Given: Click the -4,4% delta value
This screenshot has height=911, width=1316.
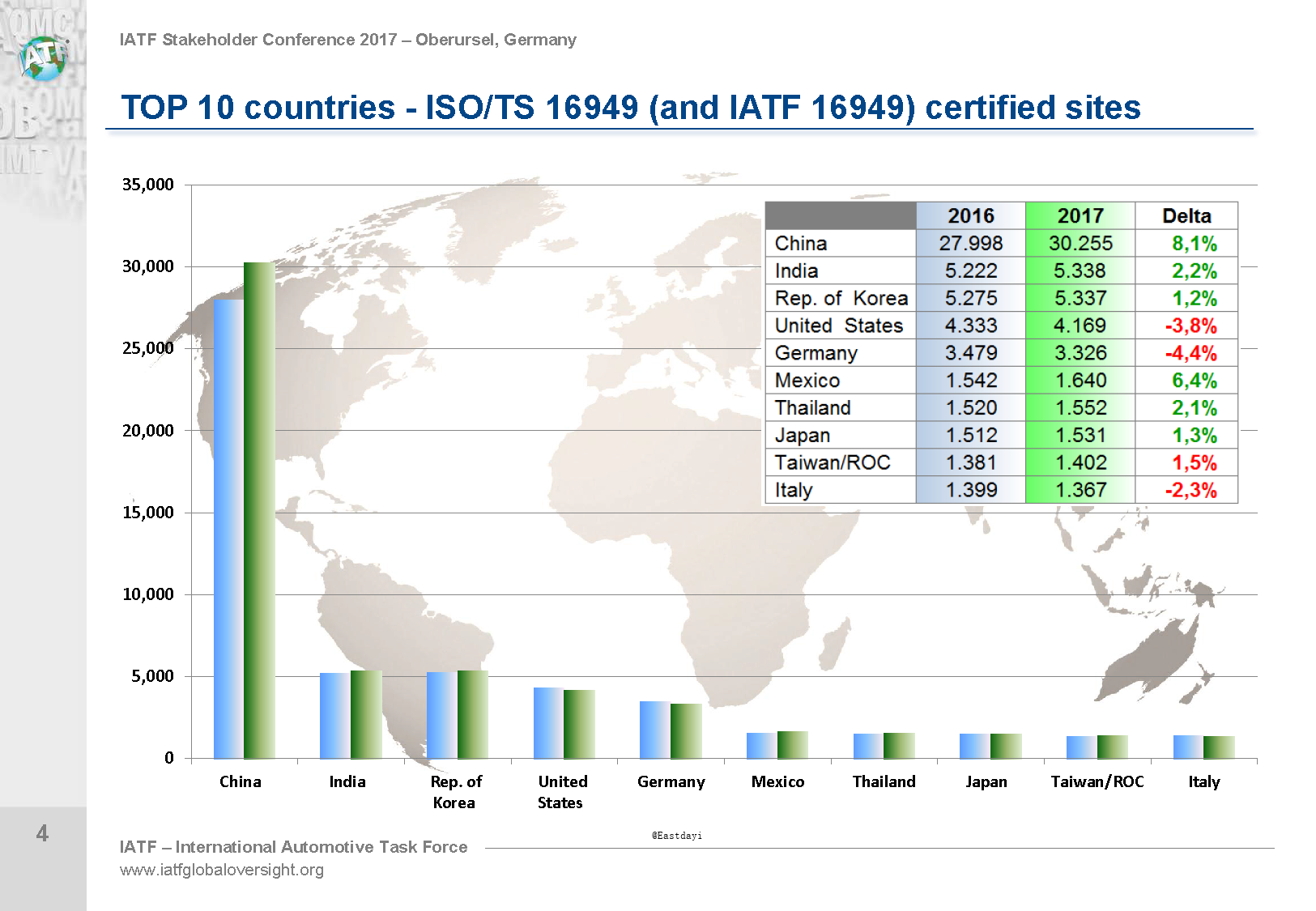Looking at the screenshot, I should 1190,353.
